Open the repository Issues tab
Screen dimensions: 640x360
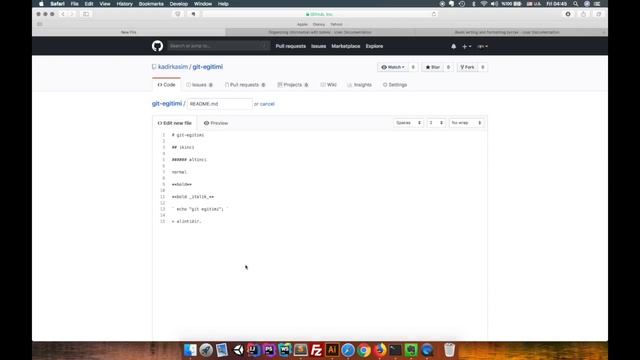point(199,85)
